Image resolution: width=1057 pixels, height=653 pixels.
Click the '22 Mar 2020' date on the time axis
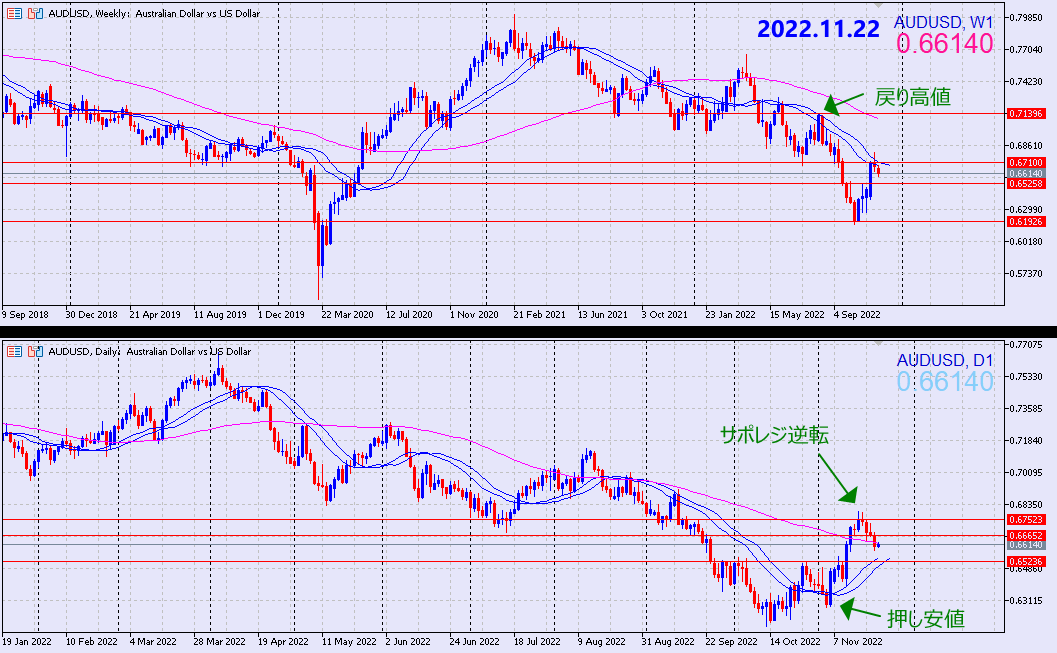(x=347, y=315)
